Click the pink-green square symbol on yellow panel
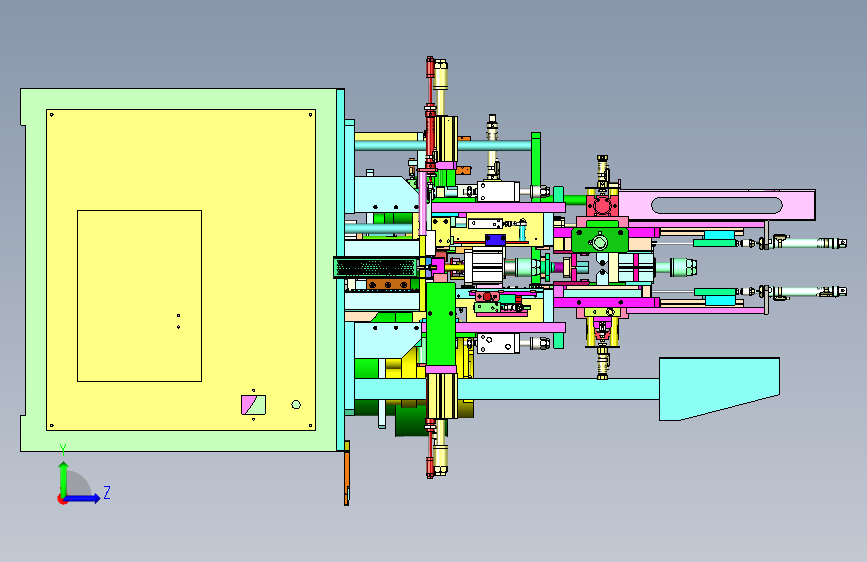The width and height of the screenshot is (867, 562). [x=253, y=405]
